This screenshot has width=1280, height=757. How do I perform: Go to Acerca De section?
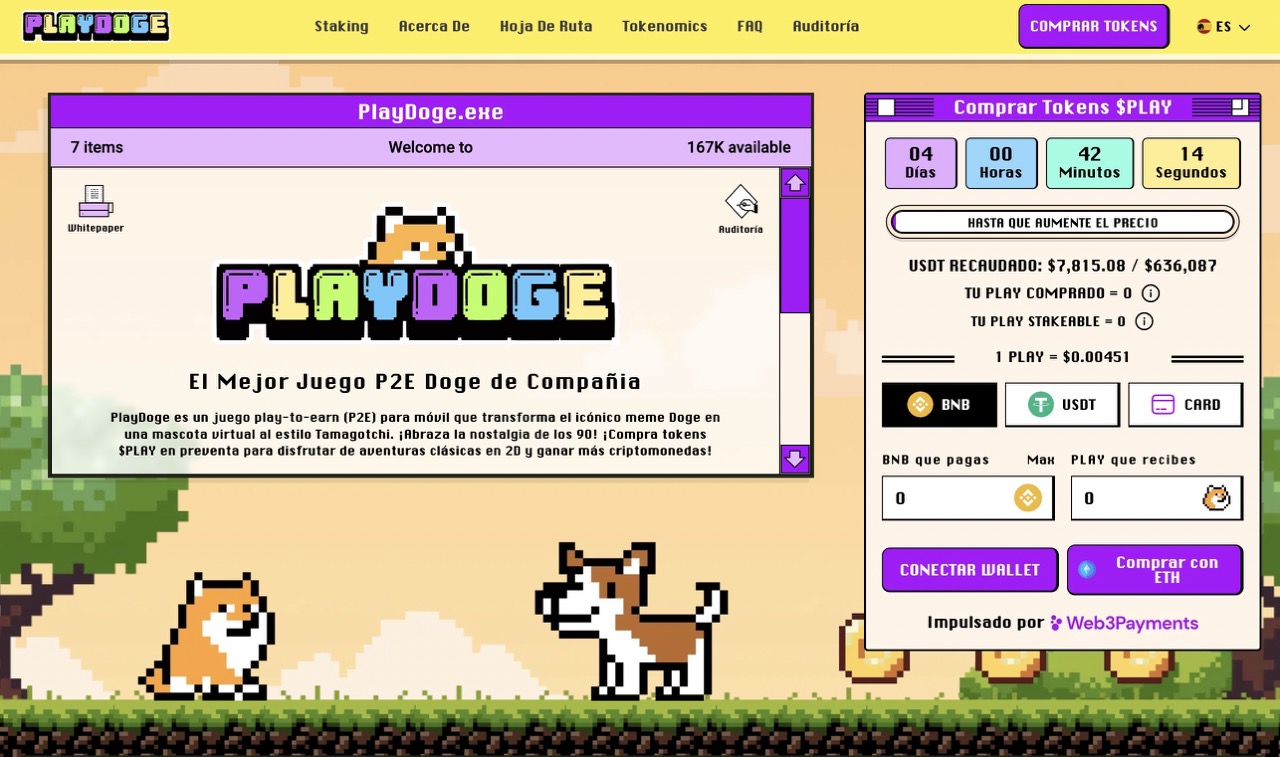(434, 26)
